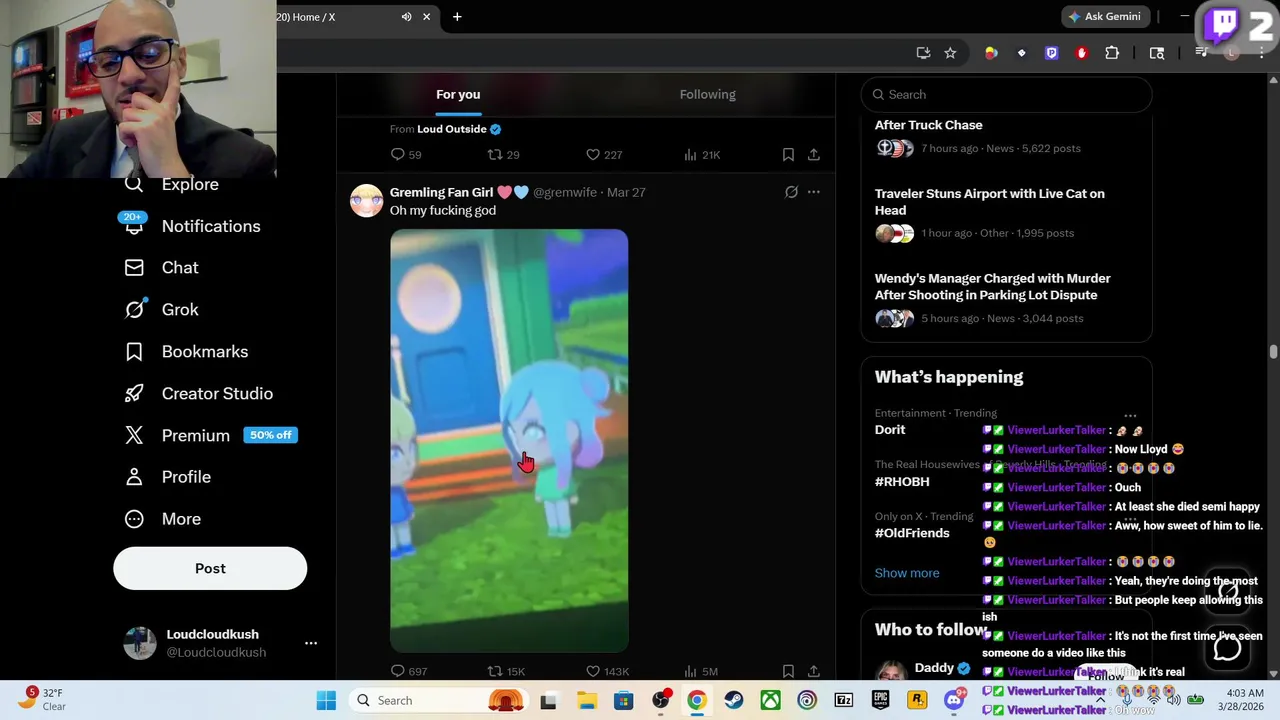Open Grok from the sidebar
The image size is (1280, 720).
162,310
